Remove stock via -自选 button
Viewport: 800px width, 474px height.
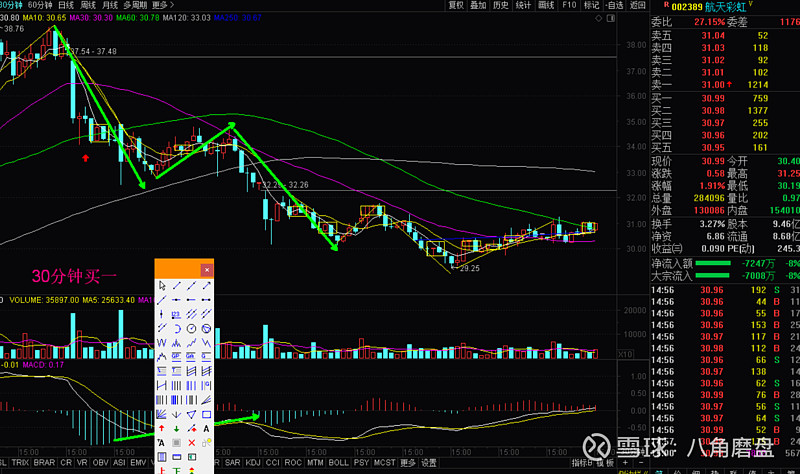(614, 5)
